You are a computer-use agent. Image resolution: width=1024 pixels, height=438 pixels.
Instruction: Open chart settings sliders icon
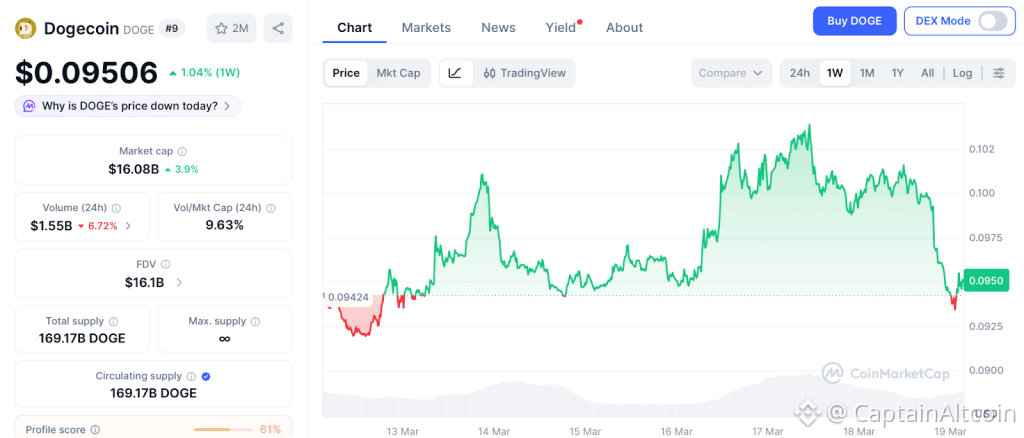[x=998, y=73]
